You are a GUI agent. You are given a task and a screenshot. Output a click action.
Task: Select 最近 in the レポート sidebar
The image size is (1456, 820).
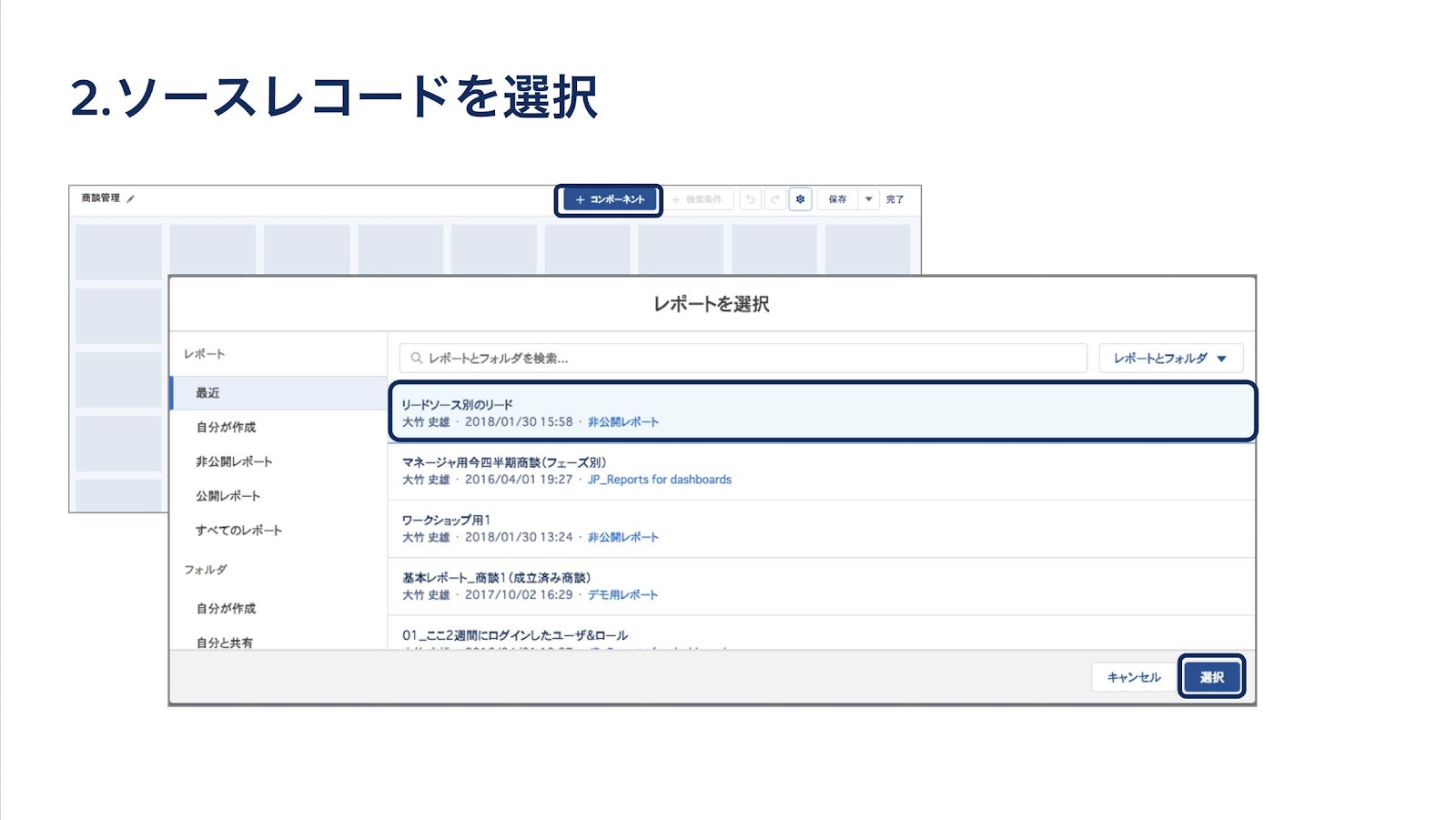coord(278,393)
